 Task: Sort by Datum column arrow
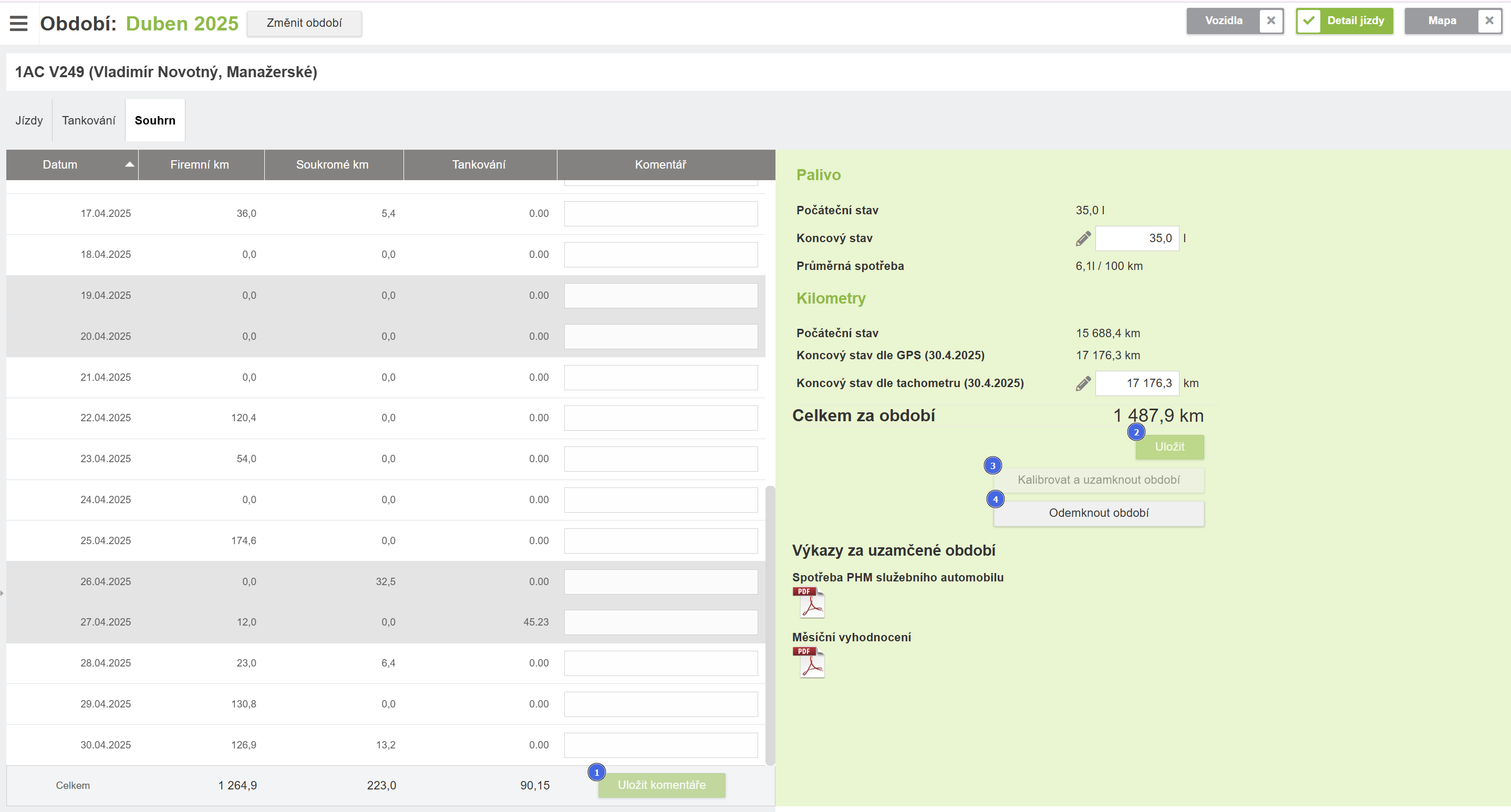tap(130, 165)
